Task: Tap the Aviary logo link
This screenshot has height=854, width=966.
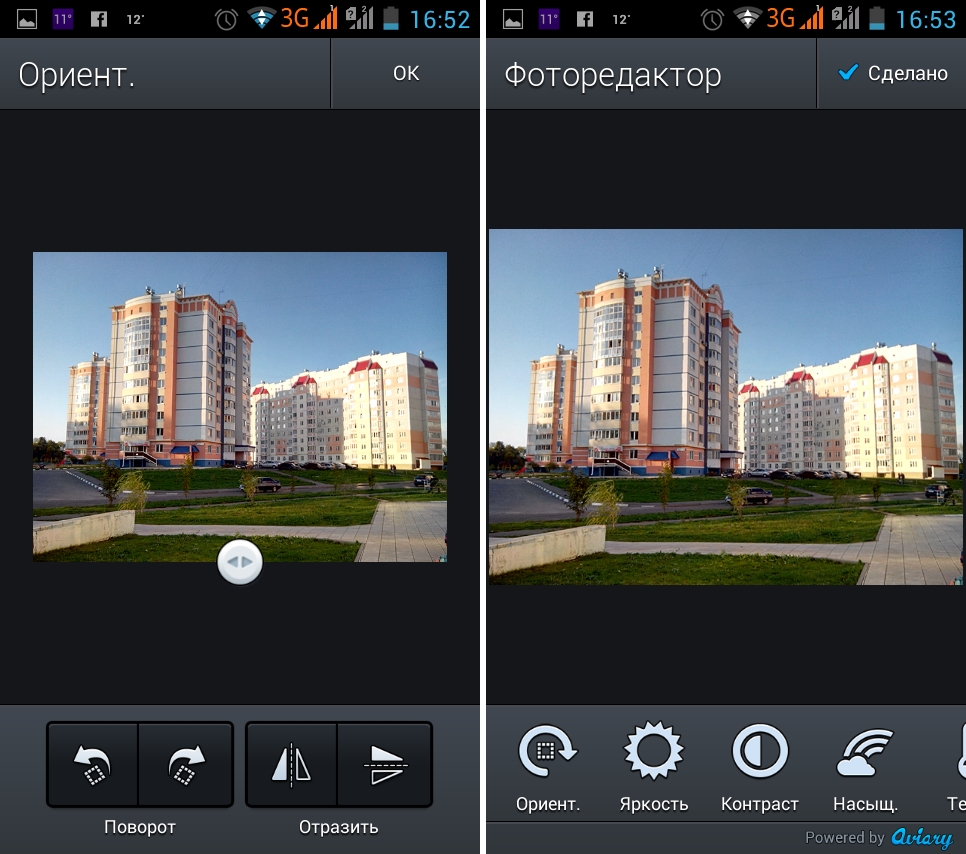Action: point(922,837)
